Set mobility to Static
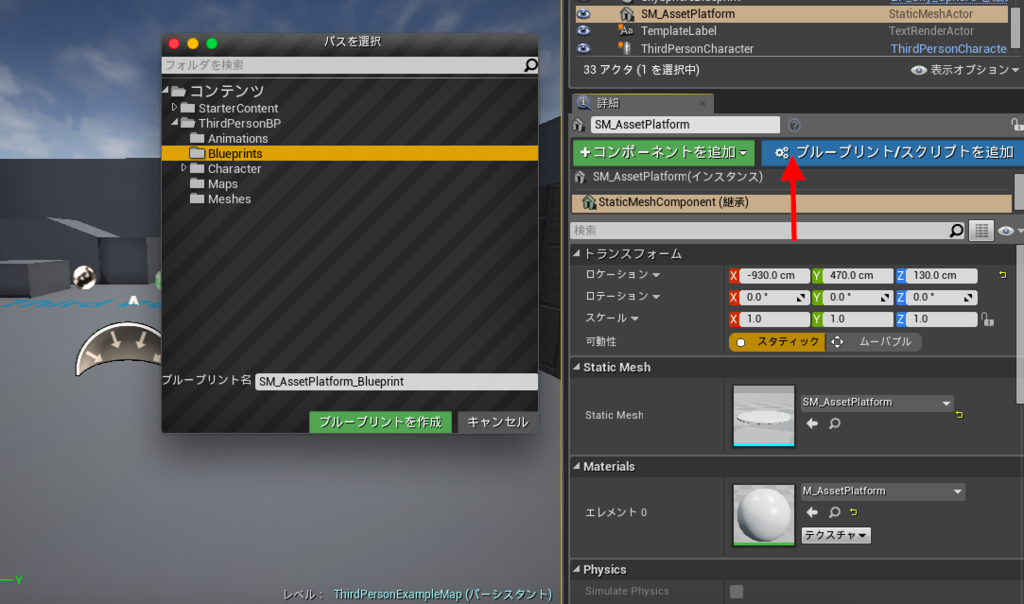This screenshot has height=604, width=1024. pos(778,342)
